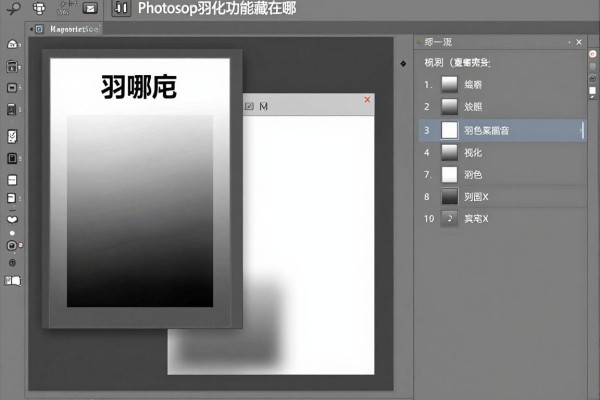Select the 视化 label in row 4
Screen dimensions: 600x400
coord(473,153)
